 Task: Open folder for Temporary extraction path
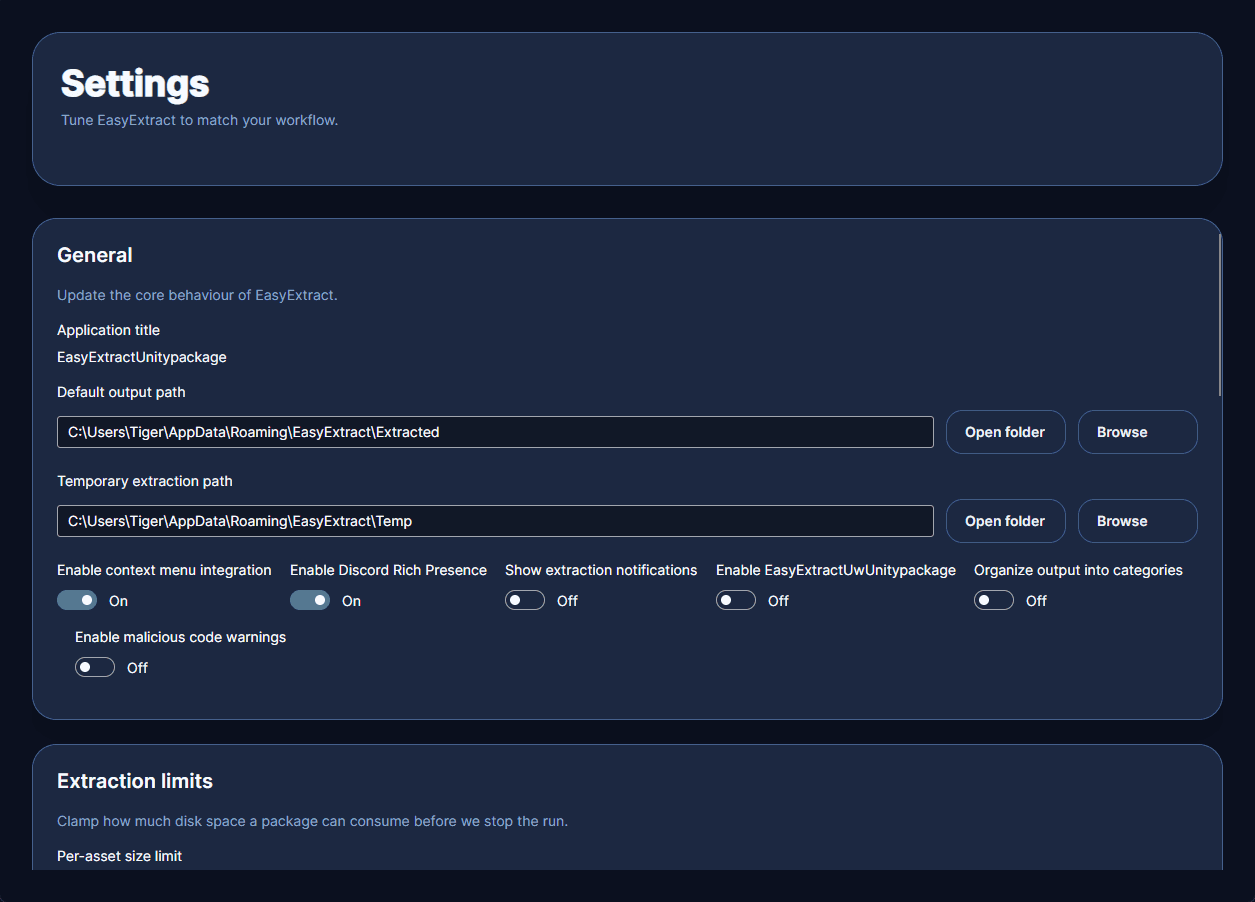click(1005, 521)
